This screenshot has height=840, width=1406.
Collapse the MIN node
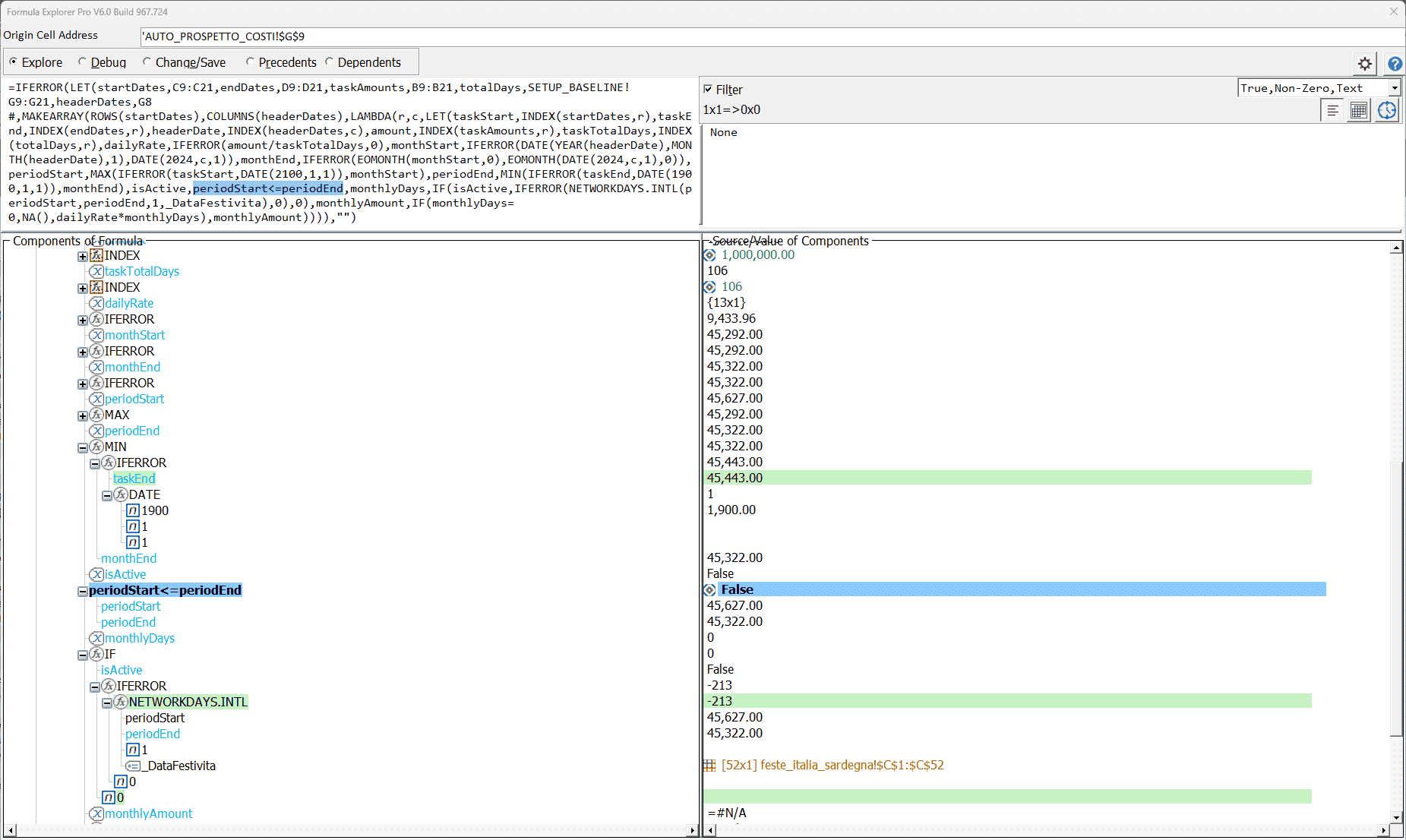[82, 447]
